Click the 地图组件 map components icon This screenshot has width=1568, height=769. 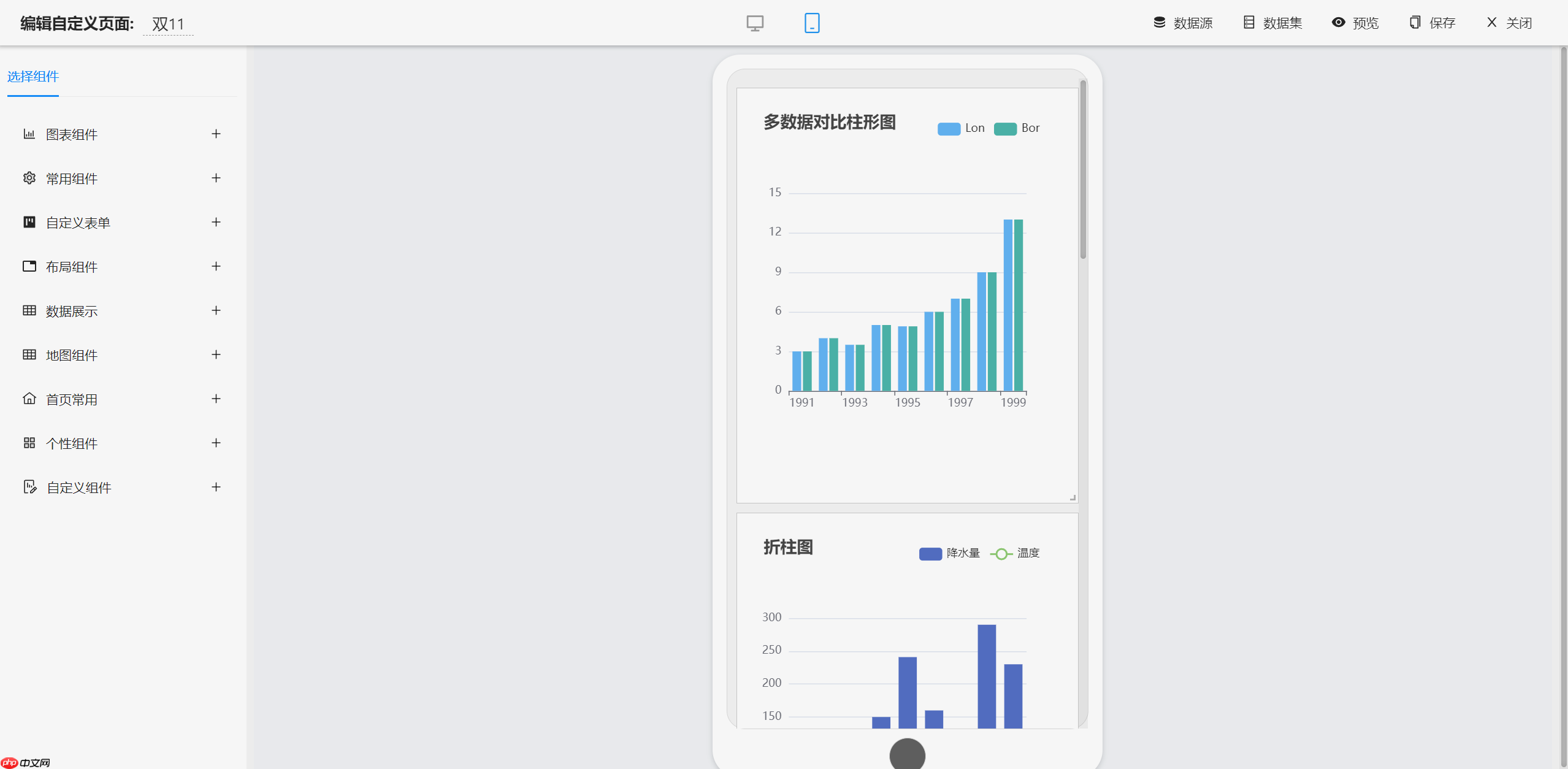[x=29, y=354]
